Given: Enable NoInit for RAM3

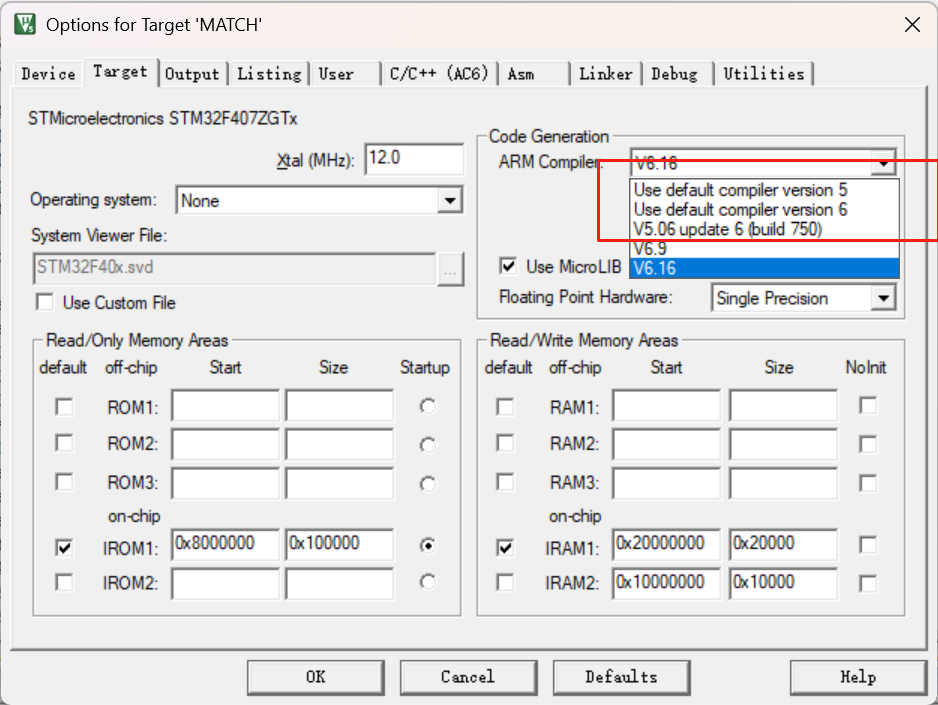Looking at the screenshot, I should [x=868, y=483].
